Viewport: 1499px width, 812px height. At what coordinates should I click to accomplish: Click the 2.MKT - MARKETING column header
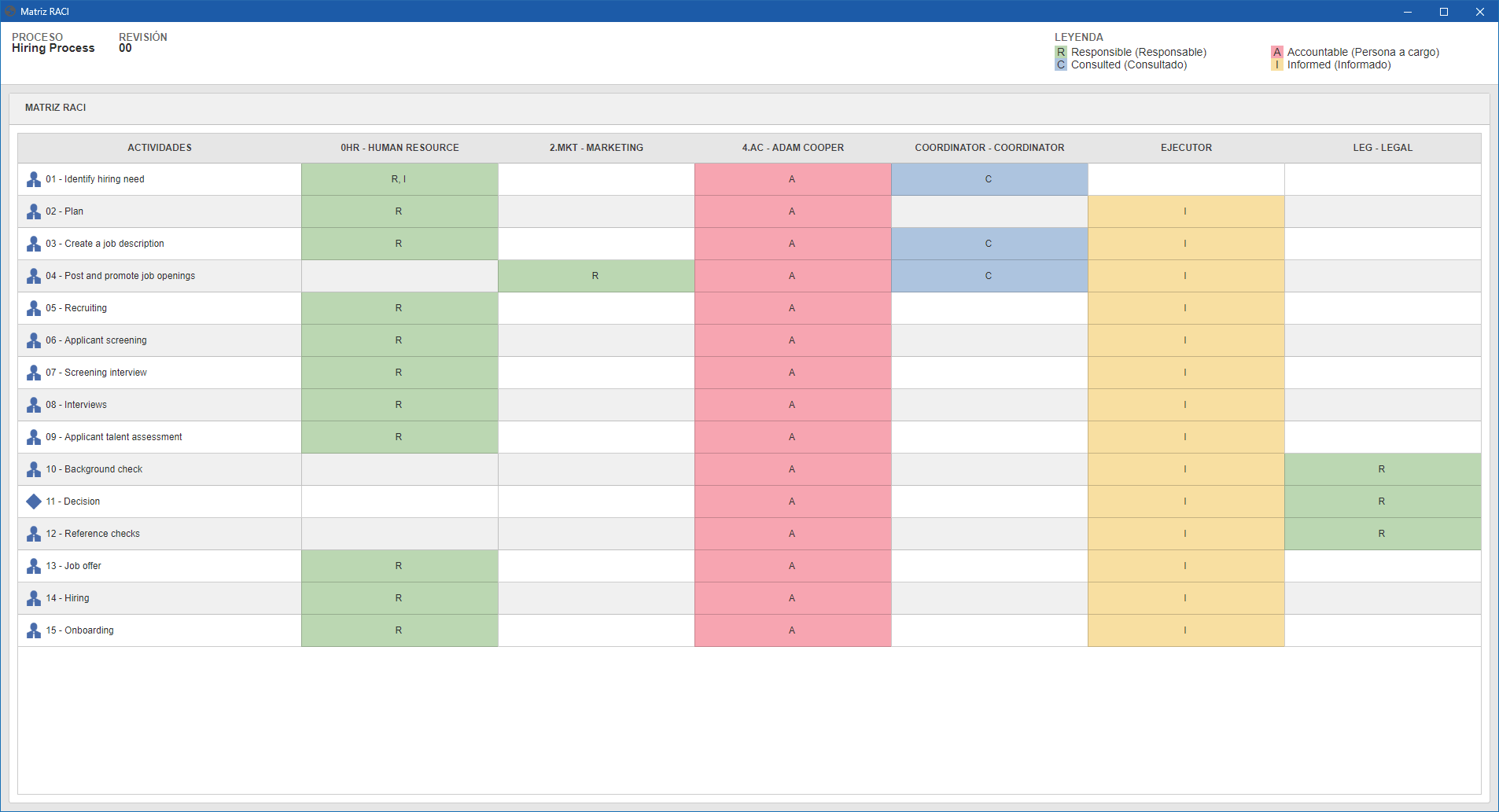tap(596, 148)
